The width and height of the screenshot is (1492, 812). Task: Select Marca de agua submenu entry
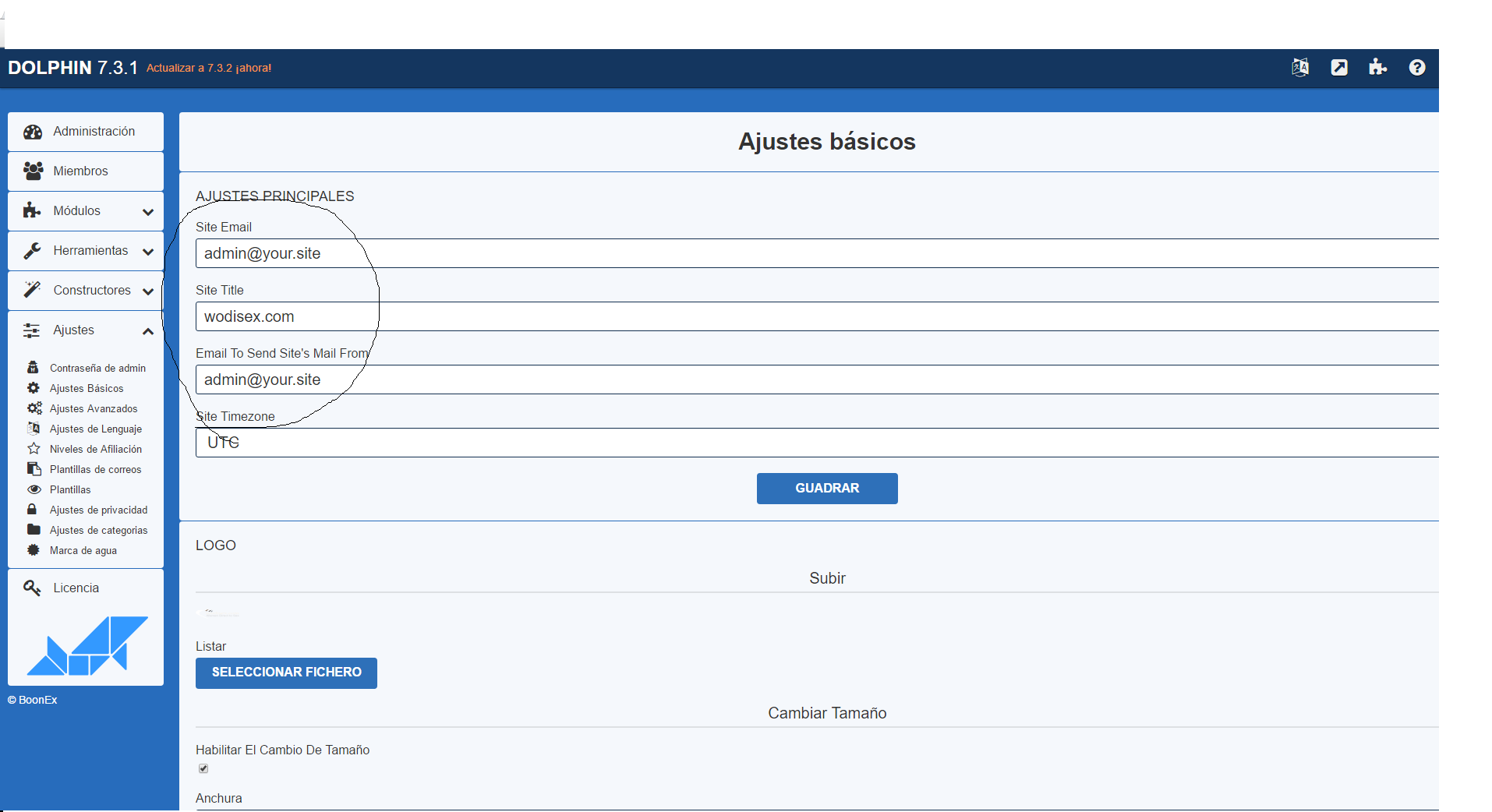[83, 550]
